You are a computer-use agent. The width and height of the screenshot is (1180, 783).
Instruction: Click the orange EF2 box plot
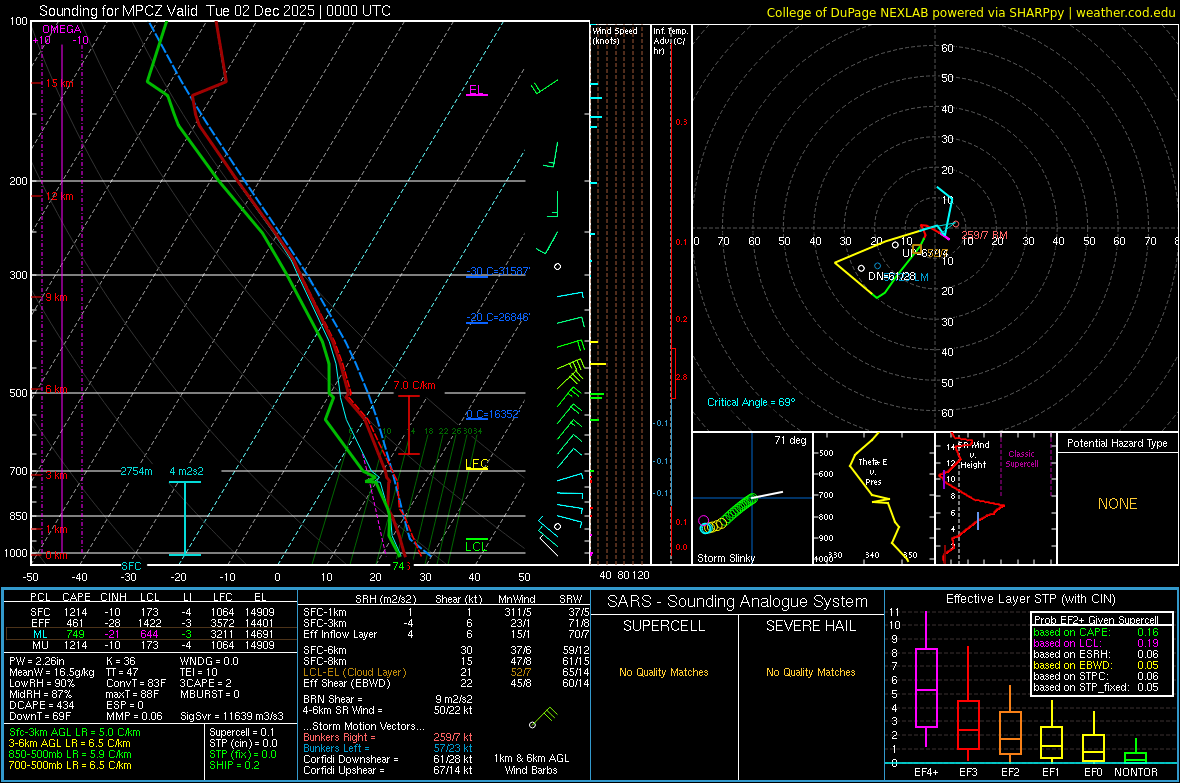tap(1010, 733)
